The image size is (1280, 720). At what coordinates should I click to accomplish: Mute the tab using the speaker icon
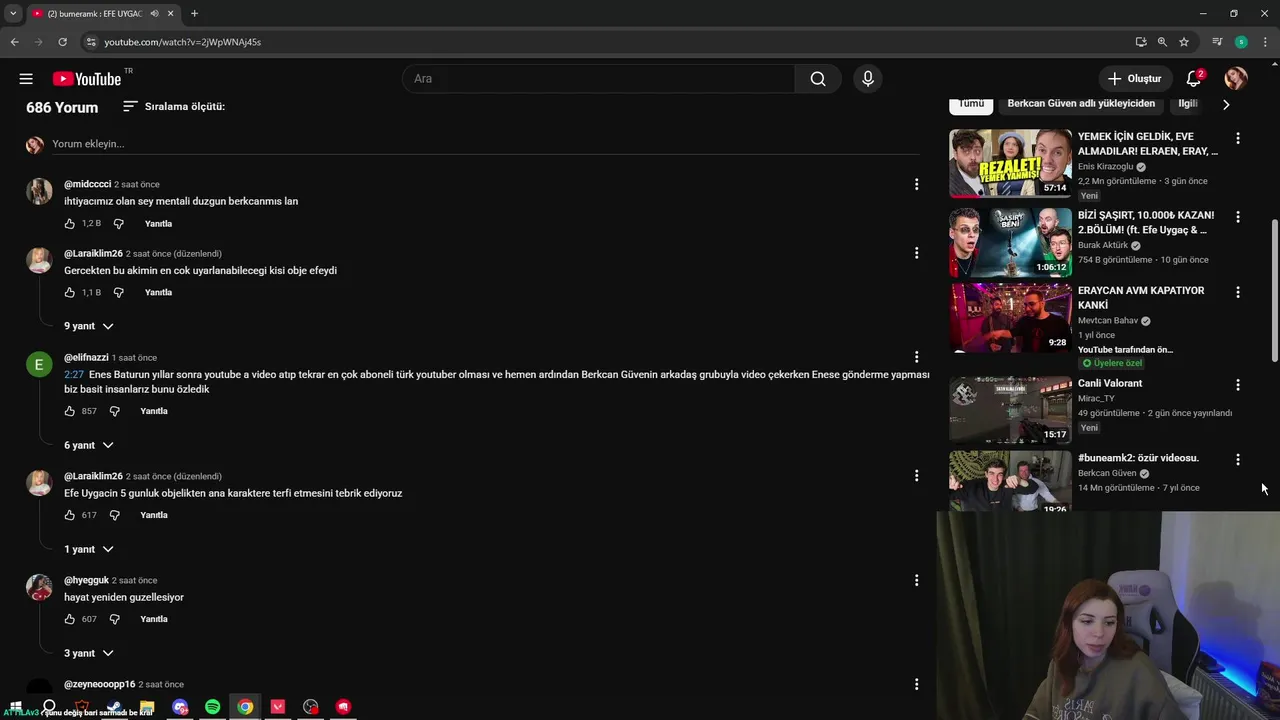[155, 13]
